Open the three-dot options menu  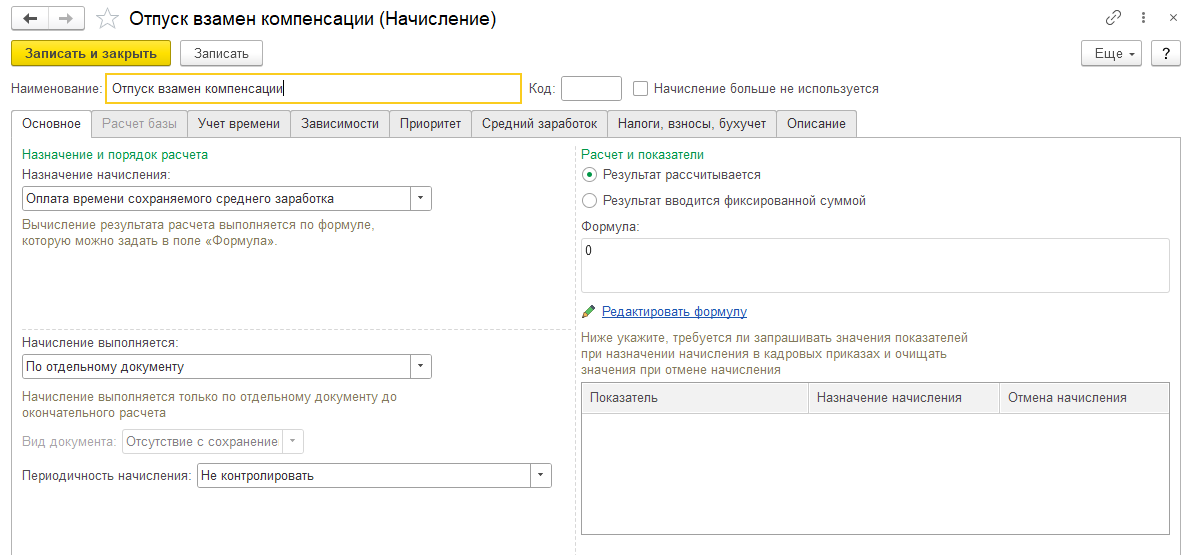1143,18
